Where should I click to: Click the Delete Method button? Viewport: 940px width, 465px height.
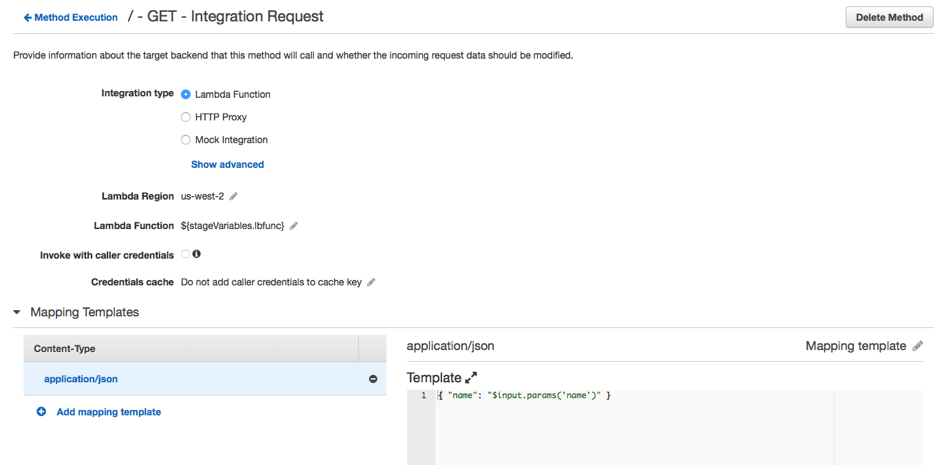(889, 17)
